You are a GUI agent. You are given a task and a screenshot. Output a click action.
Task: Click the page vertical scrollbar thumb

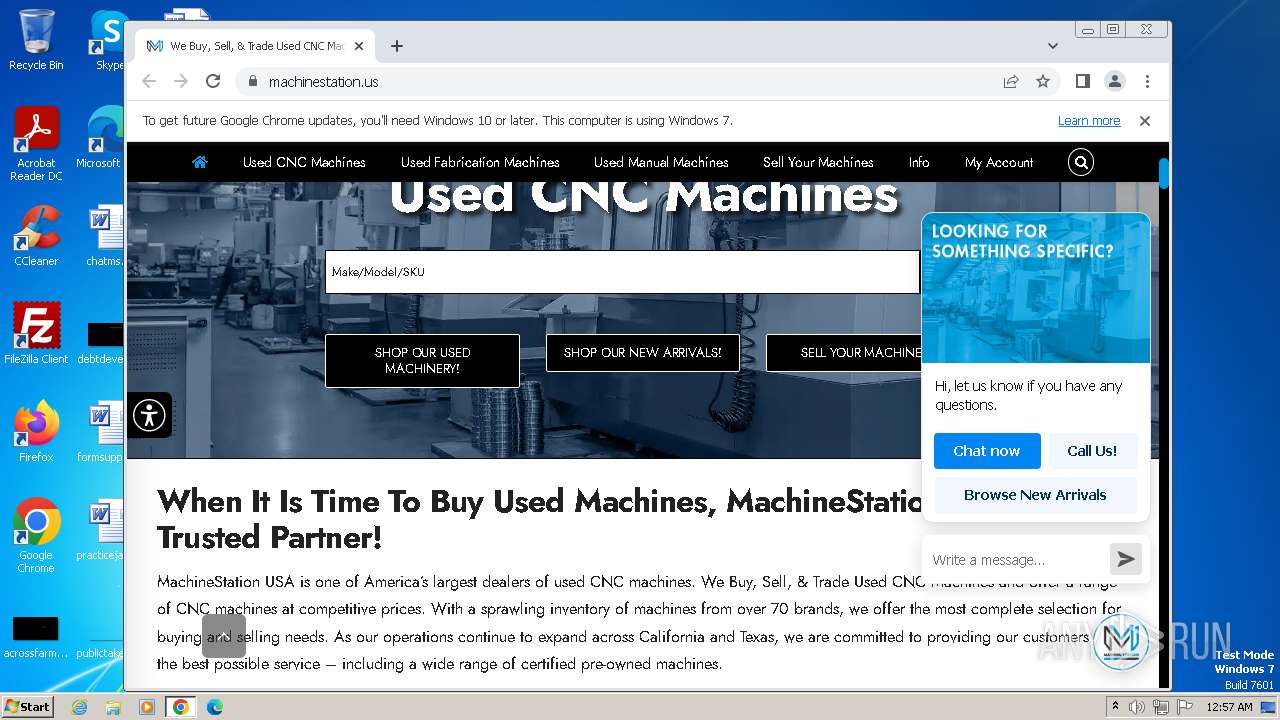click(x=1164, y=172)
